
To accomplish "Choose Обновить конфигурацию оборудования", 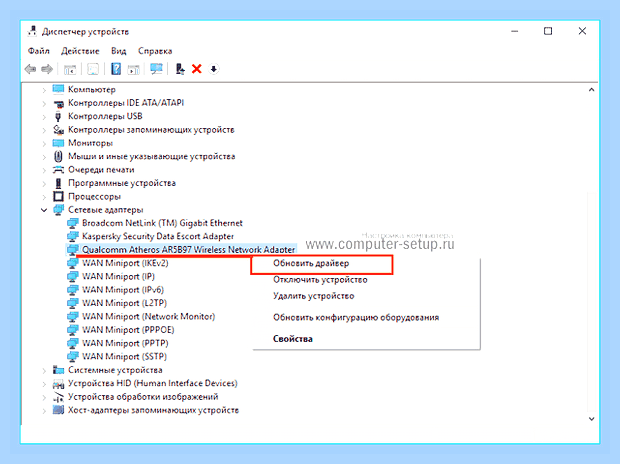I will (356, 317).
